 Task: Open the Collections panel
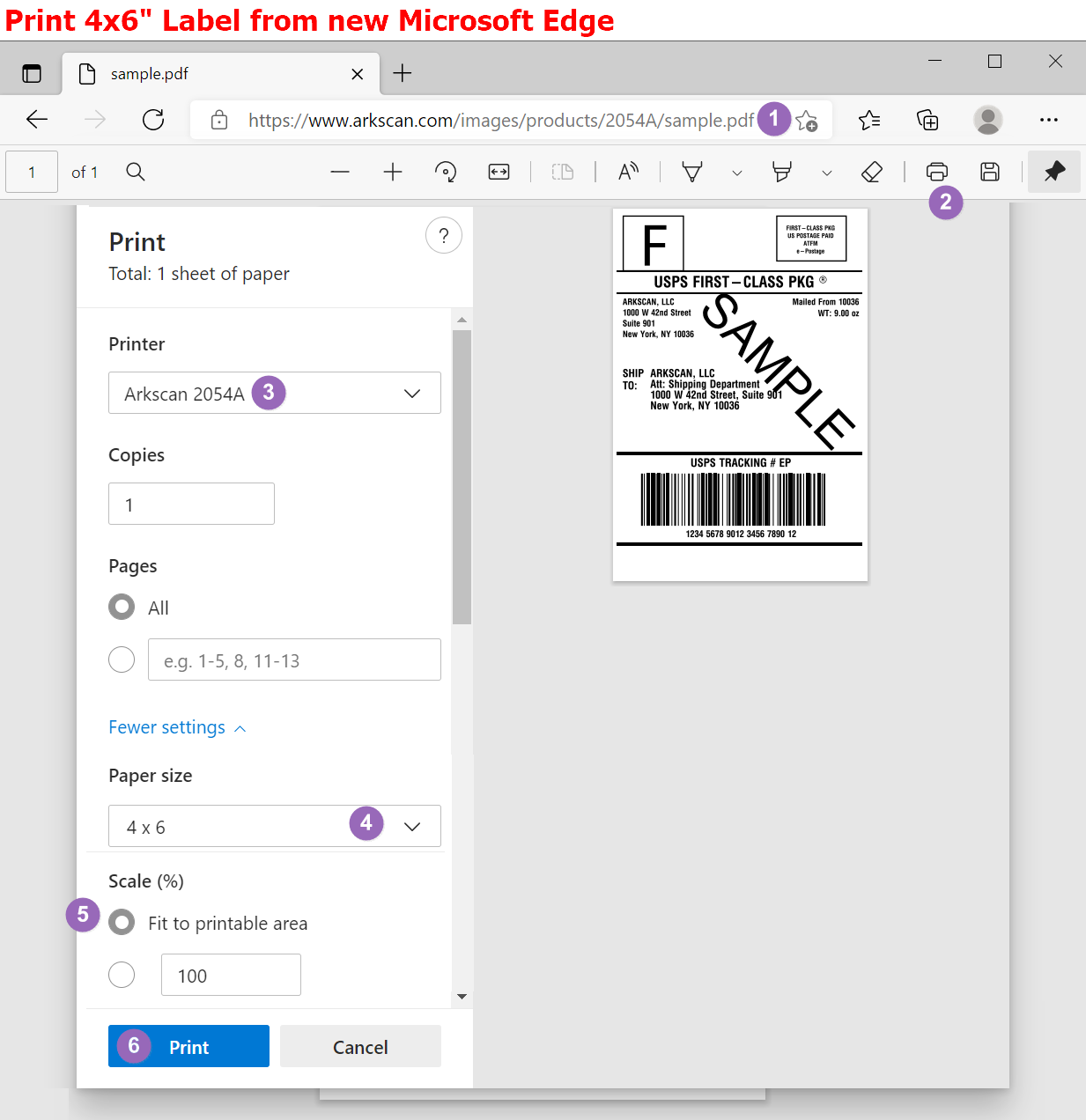[x=928, y=120]
